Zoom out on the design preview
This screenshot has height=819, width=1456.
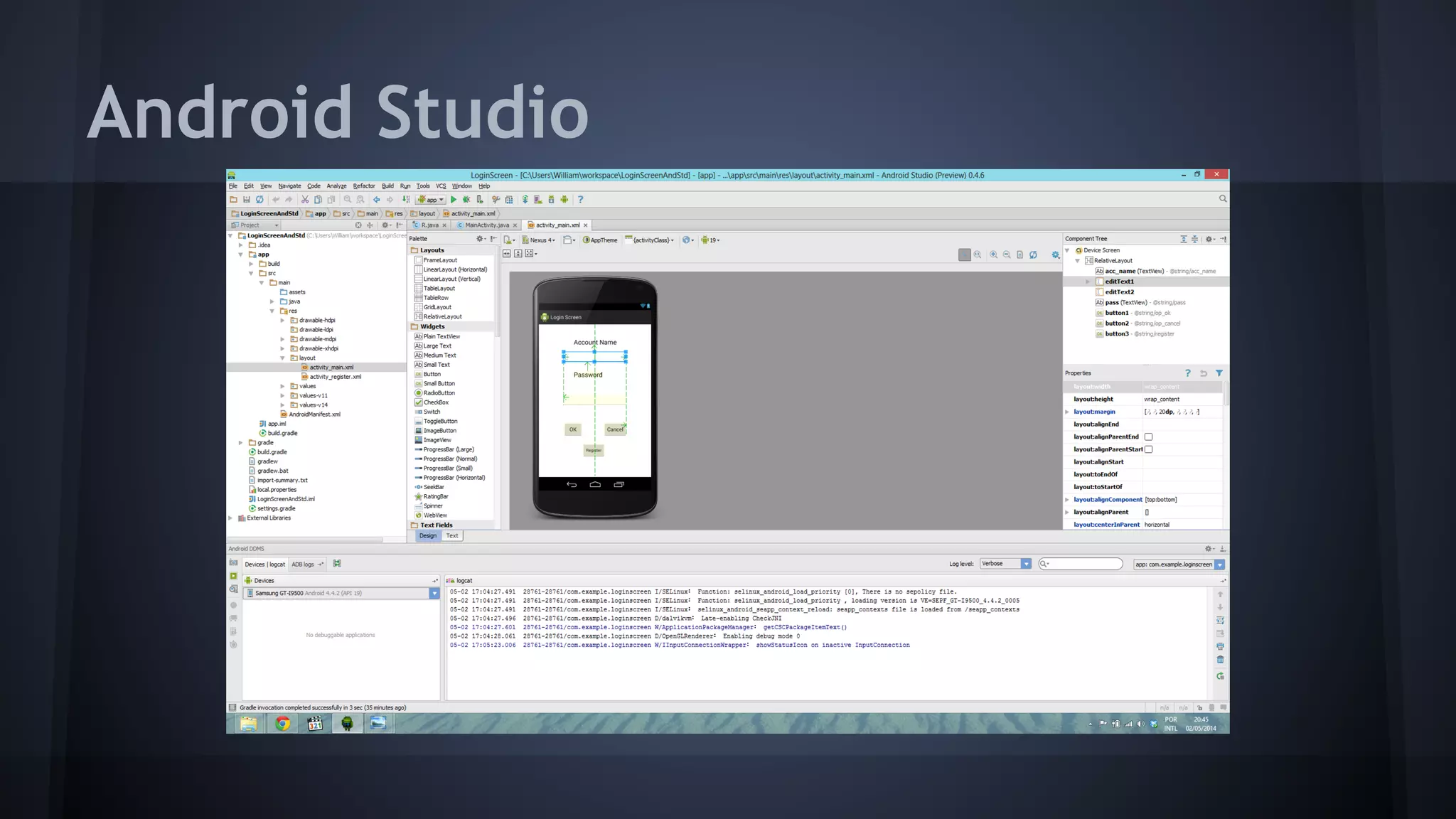pyautogui.click(x=1007, y=255)
